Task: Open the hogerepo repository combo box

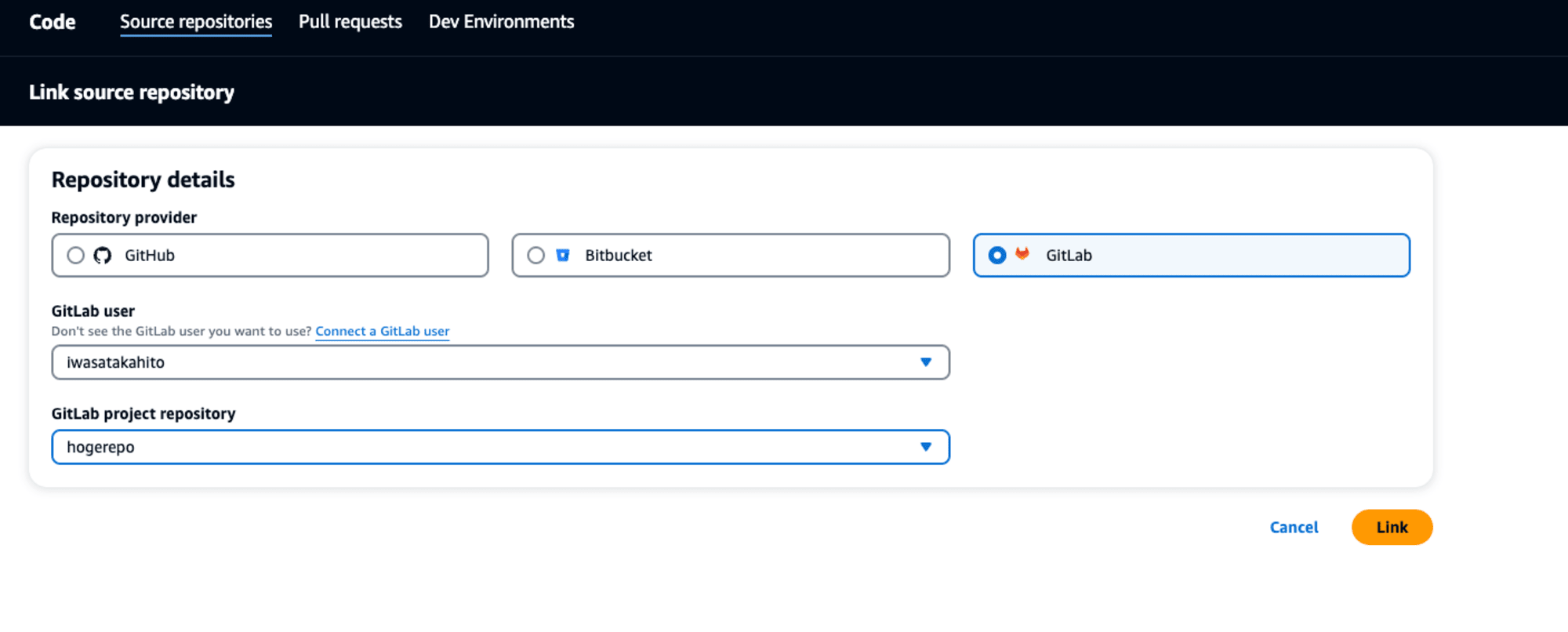Action: (x=501, y=447)
